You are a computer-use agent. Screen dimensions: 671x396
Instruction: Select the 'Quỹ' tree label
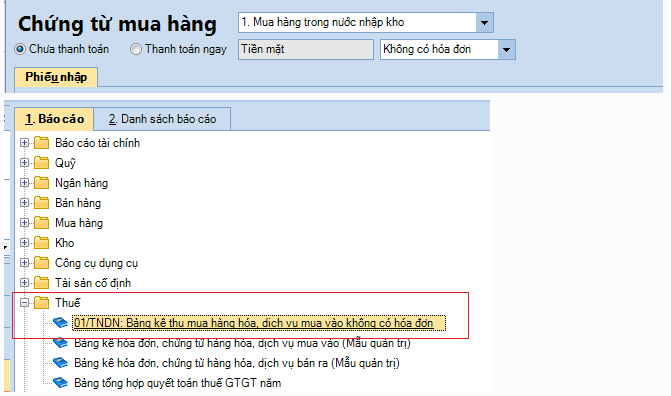pyautogui.click(x=65, y=163)
